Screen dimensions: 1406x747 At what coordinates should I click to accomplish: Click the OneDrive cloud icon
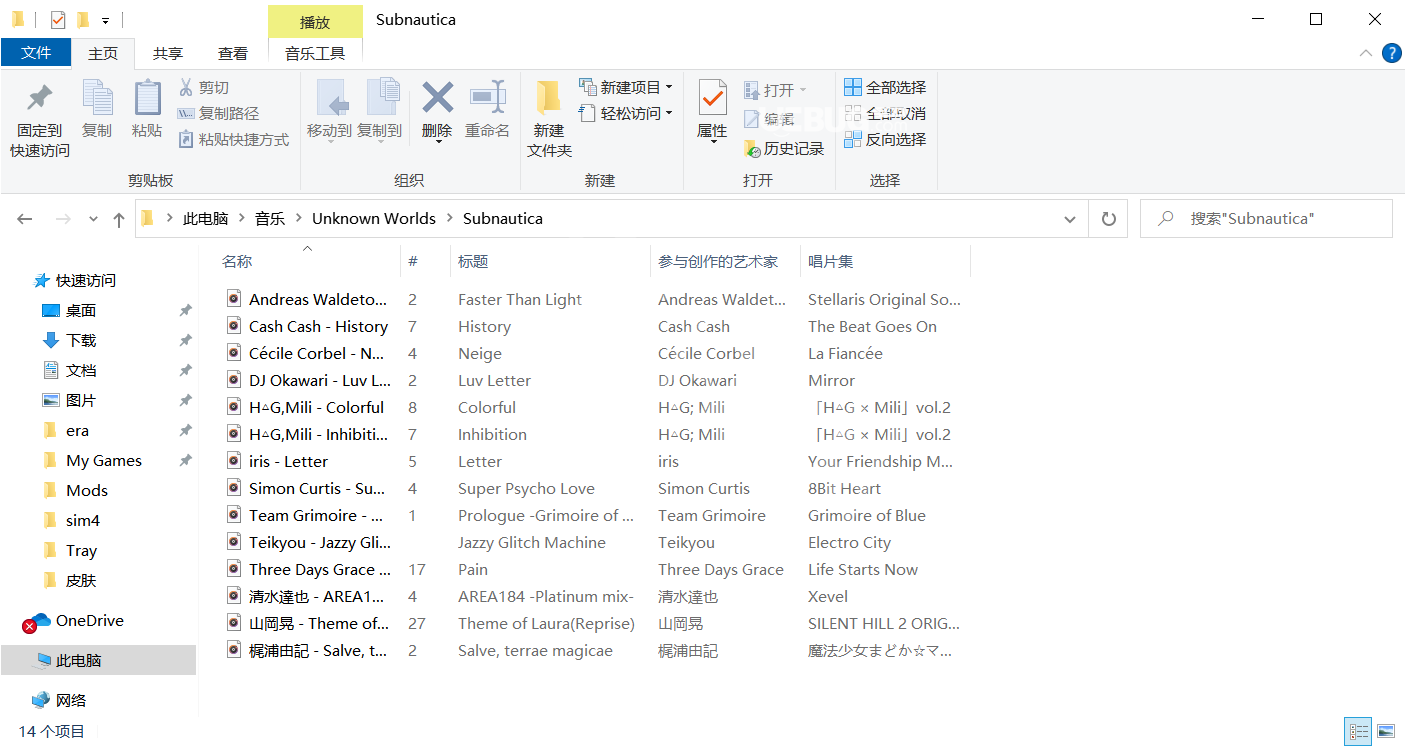coord(36,622)
